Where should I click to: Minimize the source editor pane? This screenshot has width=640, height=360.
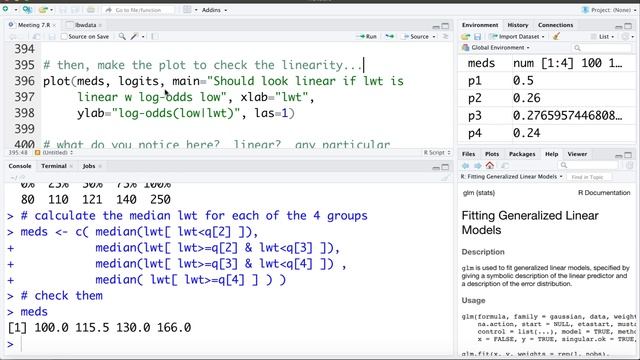click(436, 26)
